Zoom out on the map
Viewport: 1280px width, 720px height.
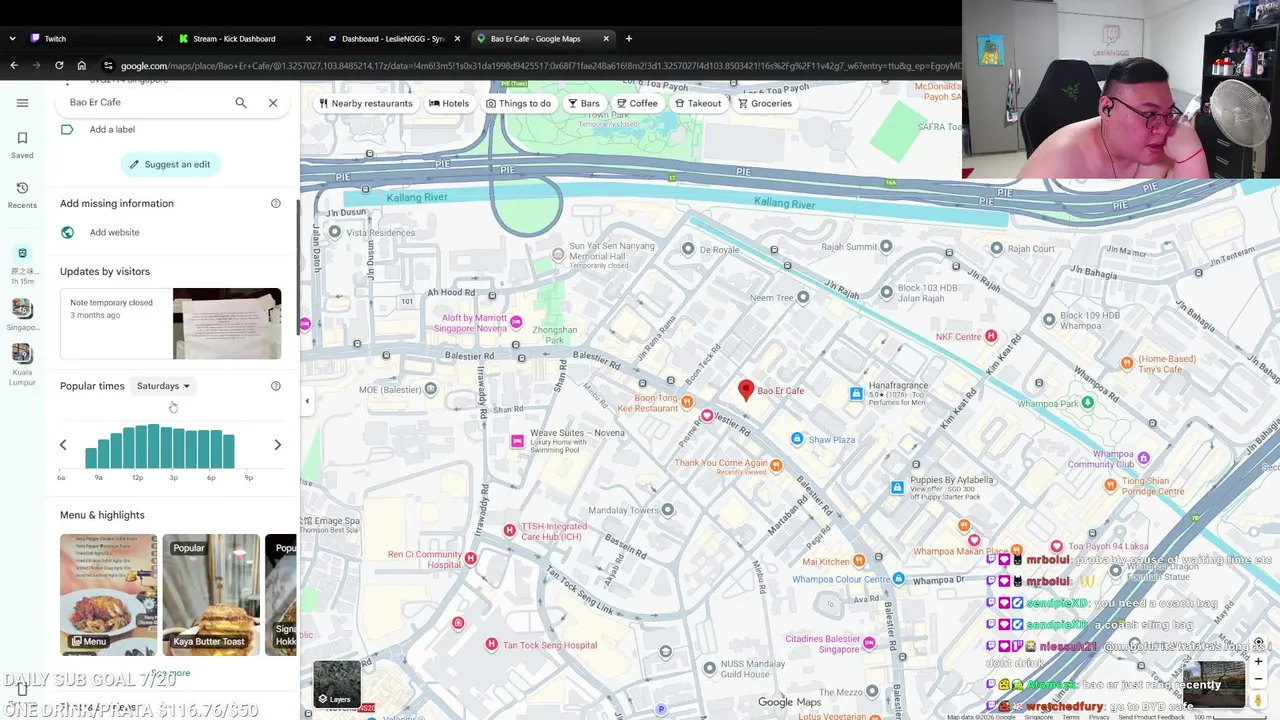click(1258, 679)
